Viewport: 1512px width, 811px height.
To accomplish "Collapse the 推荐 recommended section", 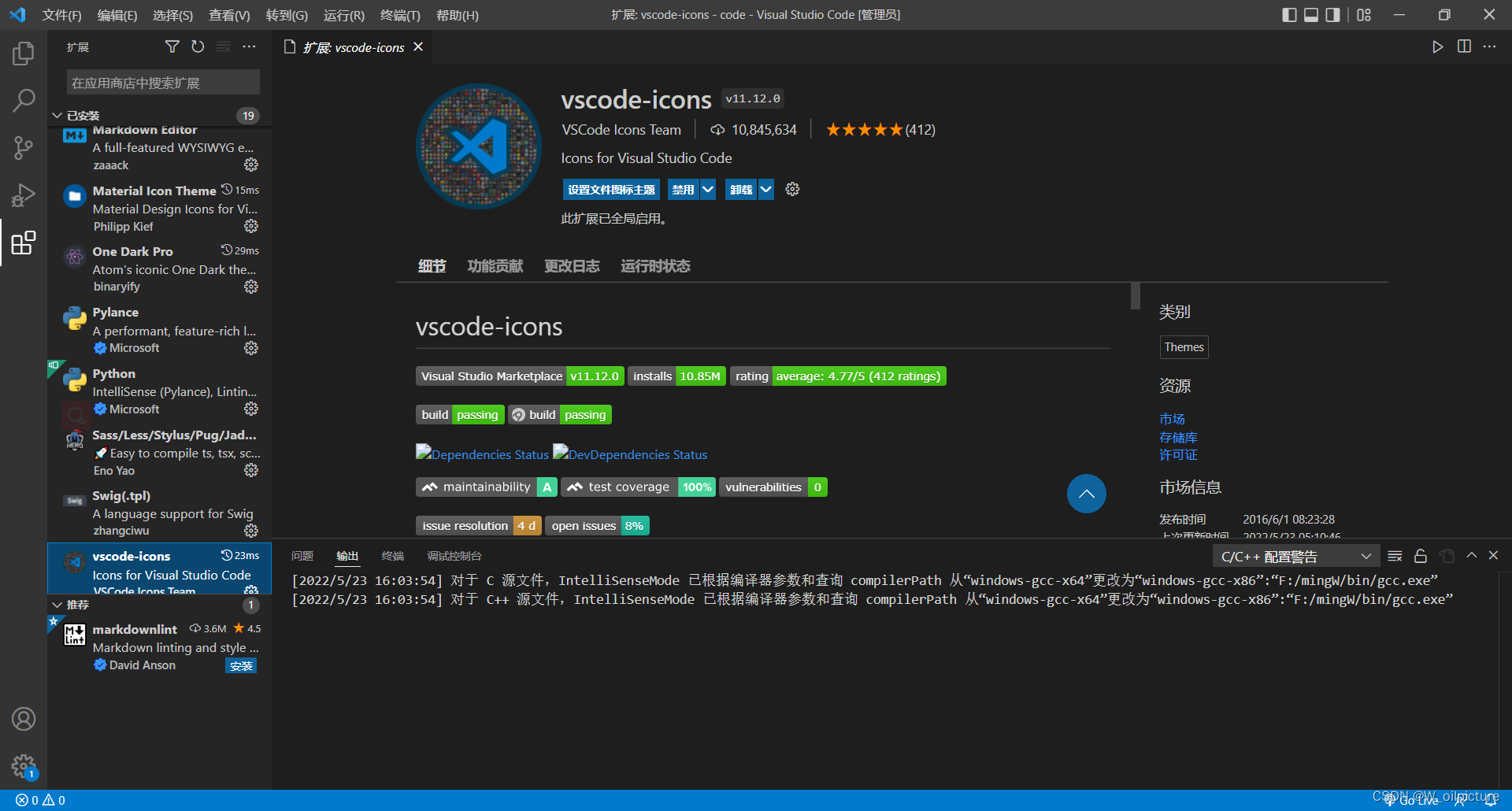I will [x=57, y=605].
